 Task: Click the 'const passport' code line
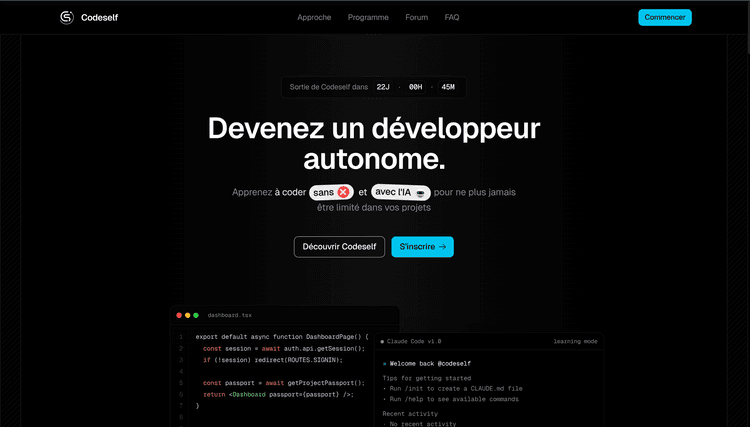[284, 383]
